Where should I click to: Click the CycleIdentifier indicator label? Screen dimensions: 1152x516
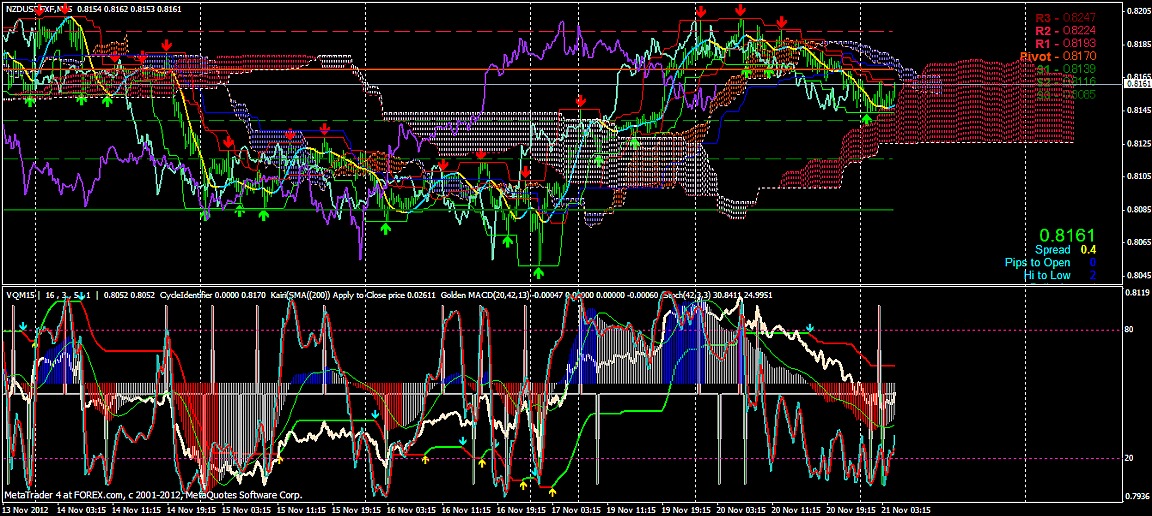pyautogui.click(x=187, y=295)
